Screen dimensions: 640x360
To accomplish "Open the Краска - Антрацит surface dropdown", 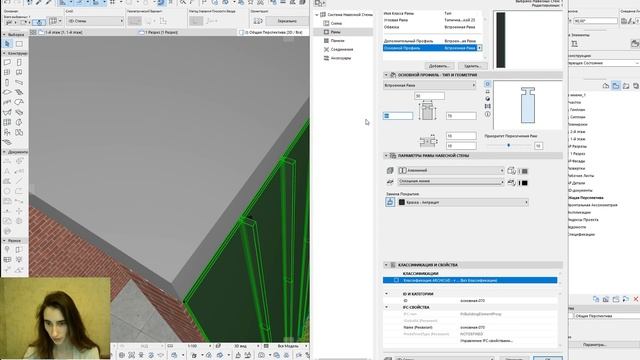I will click(x=463, y=202).
